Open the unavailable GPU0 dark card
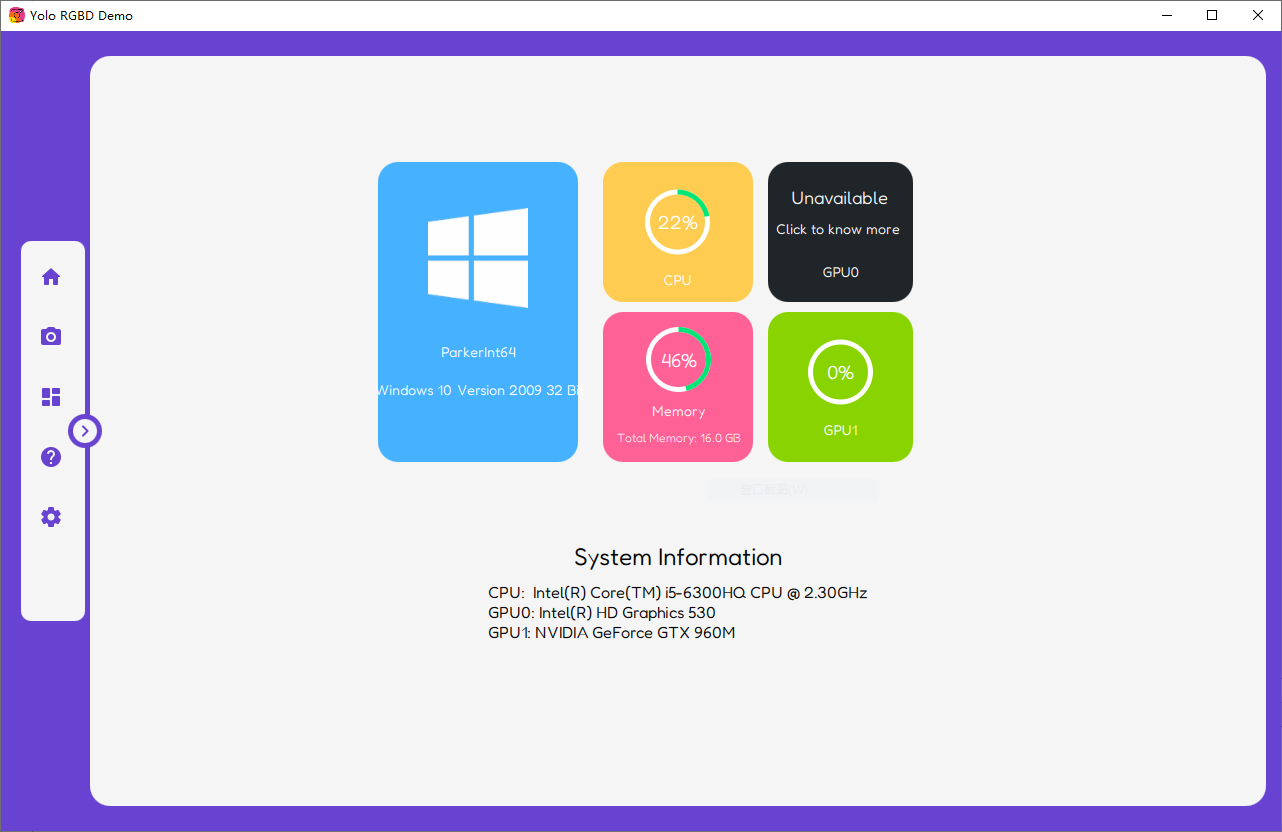Image resolution: width=1282 pixels, height=832 pixels. point(840,232)
